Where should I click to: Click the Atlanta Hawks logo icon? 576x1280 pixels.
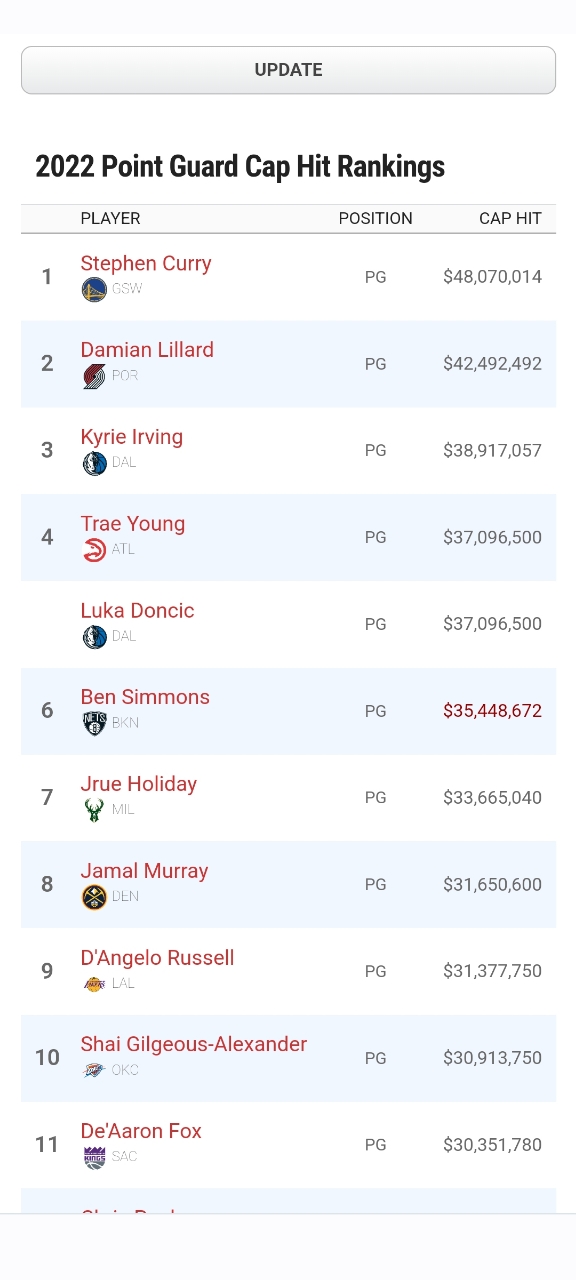pyautogui.click(x=94, y=550)
